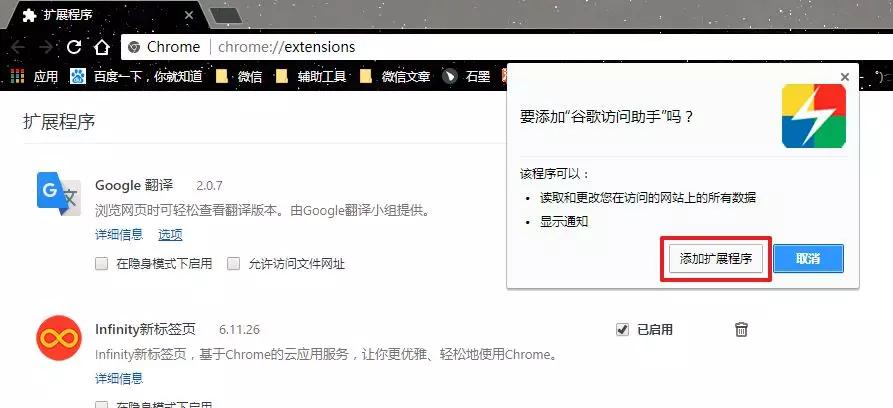
Task: Click the version text 6.11.26
Action: click(239, 329)
